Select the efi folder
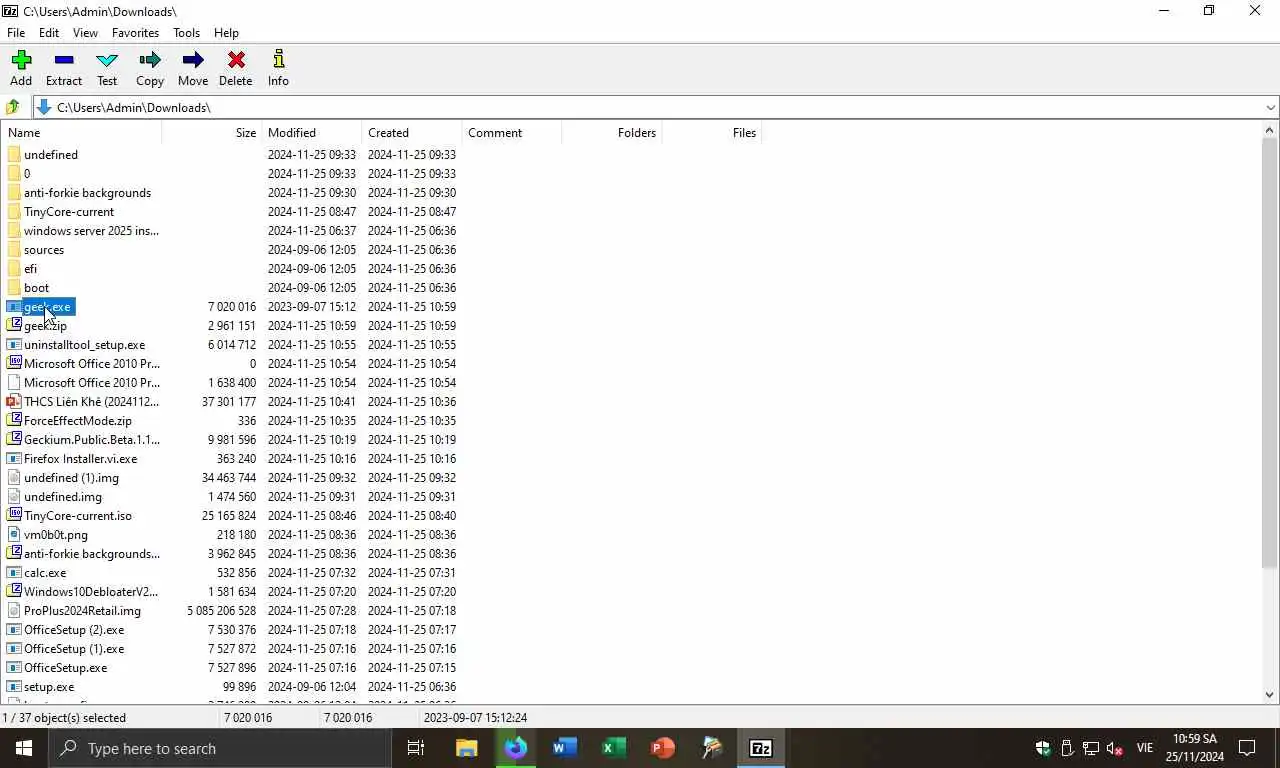Image resolution: width=1280 pixels, height=768 pixels. click(x=22, y=269)
